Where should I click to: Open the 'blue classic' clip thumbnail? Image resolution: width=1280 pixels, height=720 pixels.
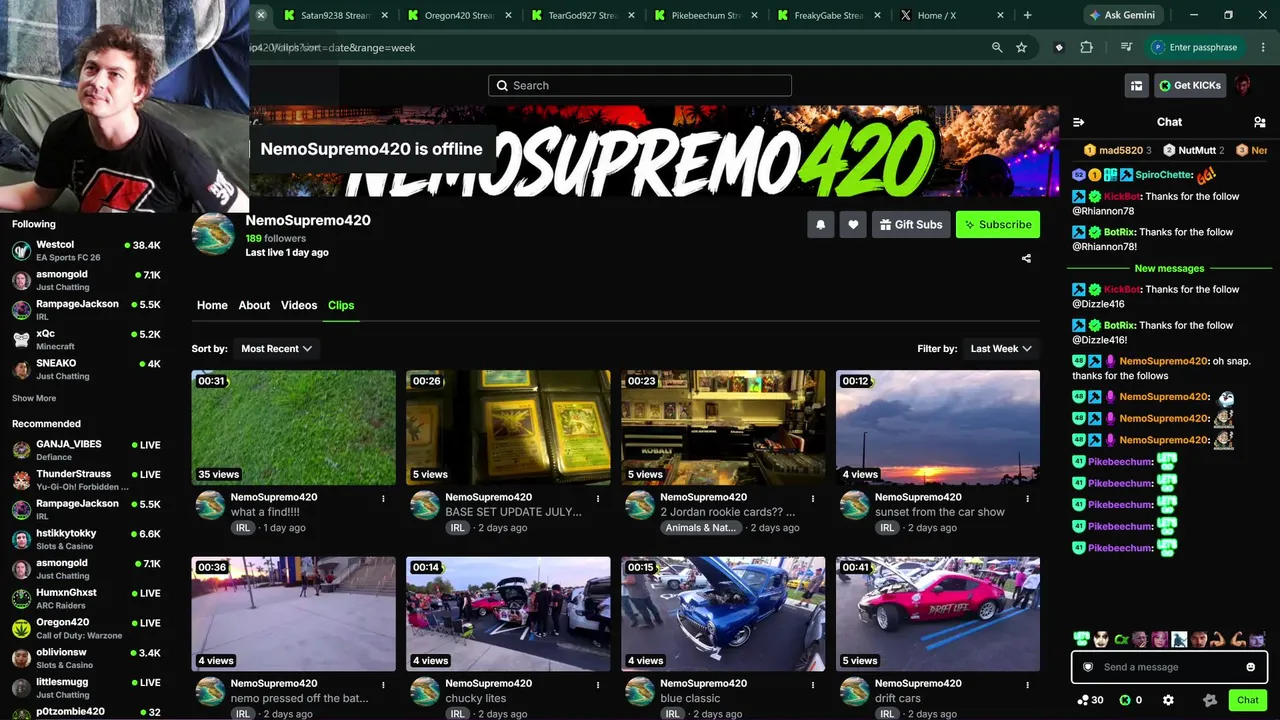(x=723, y=614)
